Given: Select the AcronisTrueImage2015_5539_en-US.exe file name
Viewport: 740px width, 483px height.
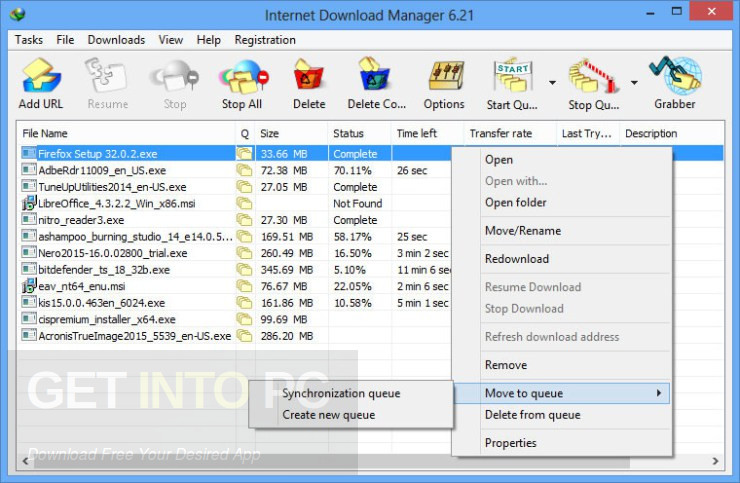Looking at the screenshot, I should (135, 336).
